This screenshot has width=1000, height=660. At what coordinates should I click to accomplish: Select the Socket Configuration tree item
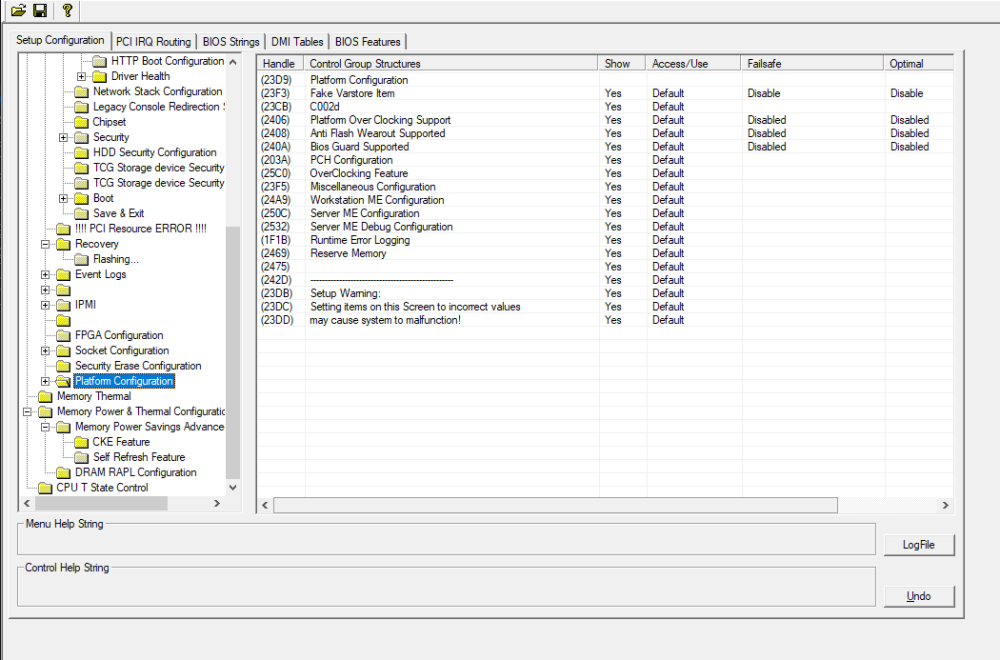coord(122,351)
